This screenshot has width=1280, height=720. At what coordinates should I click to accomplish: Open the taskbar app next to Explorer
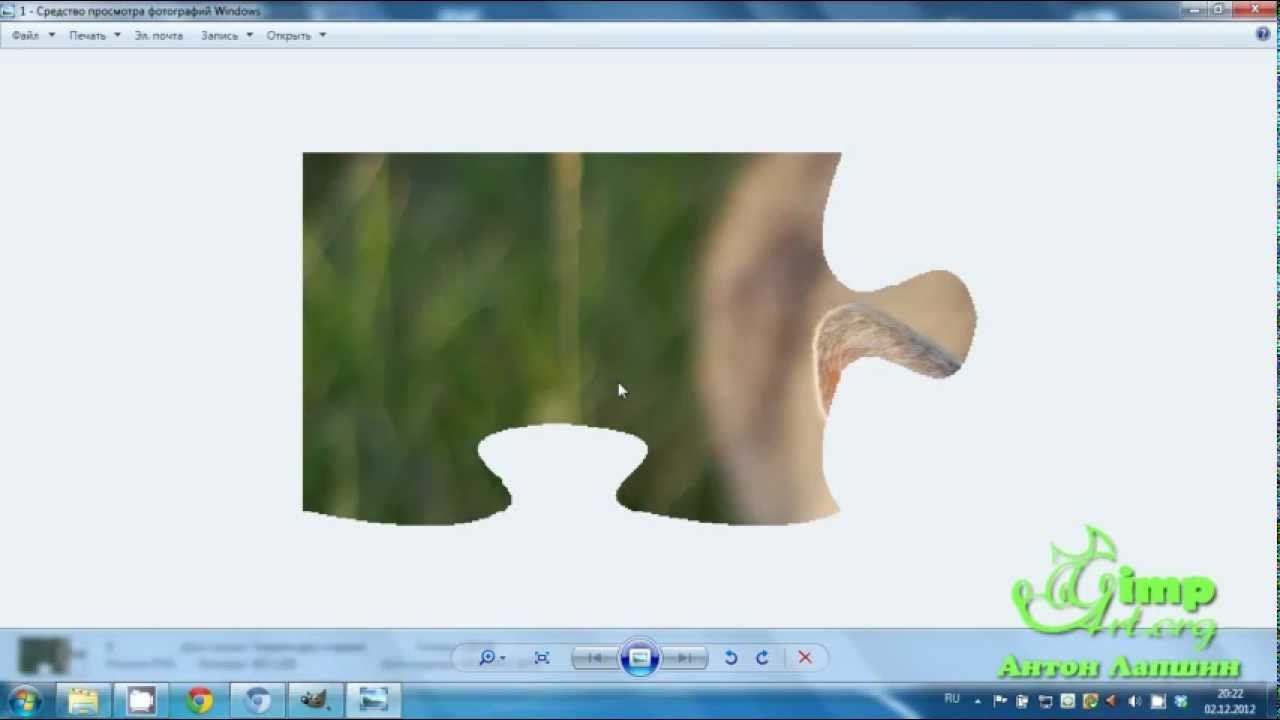142,701
